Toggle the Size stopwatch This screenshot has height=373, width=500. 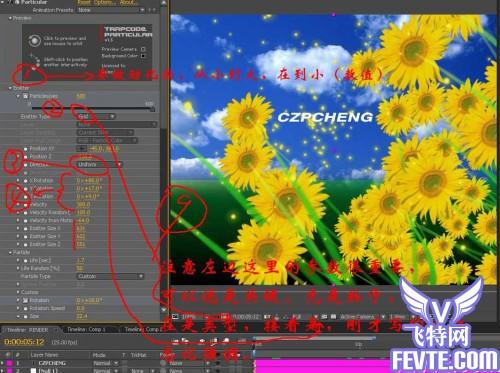pos(25,316)
